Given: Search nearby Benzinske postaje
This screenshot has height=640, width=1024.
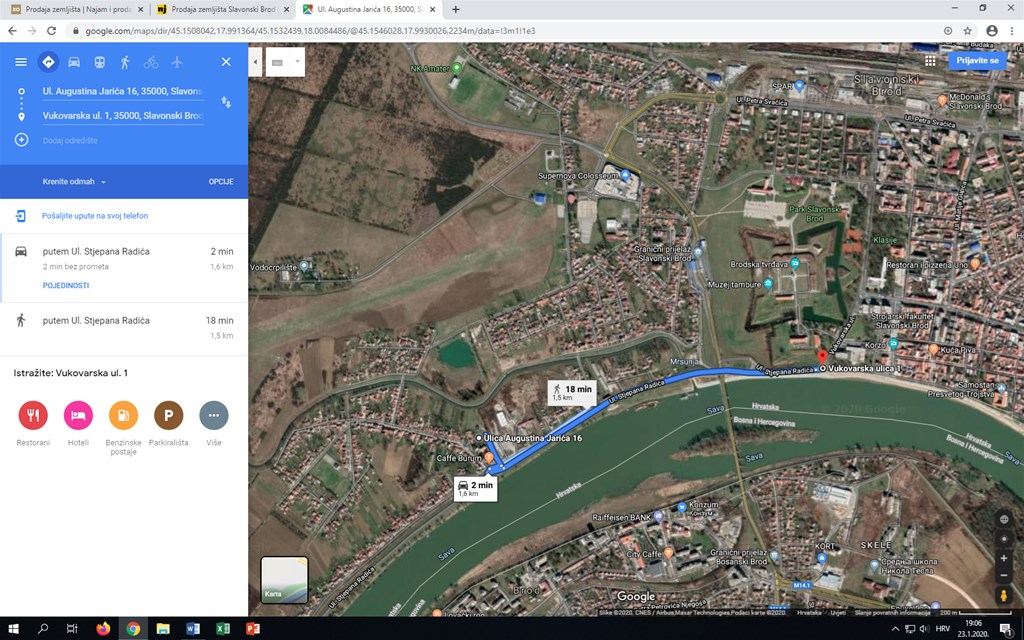Looking at the screenshot, I should click(x=123, y=415).
